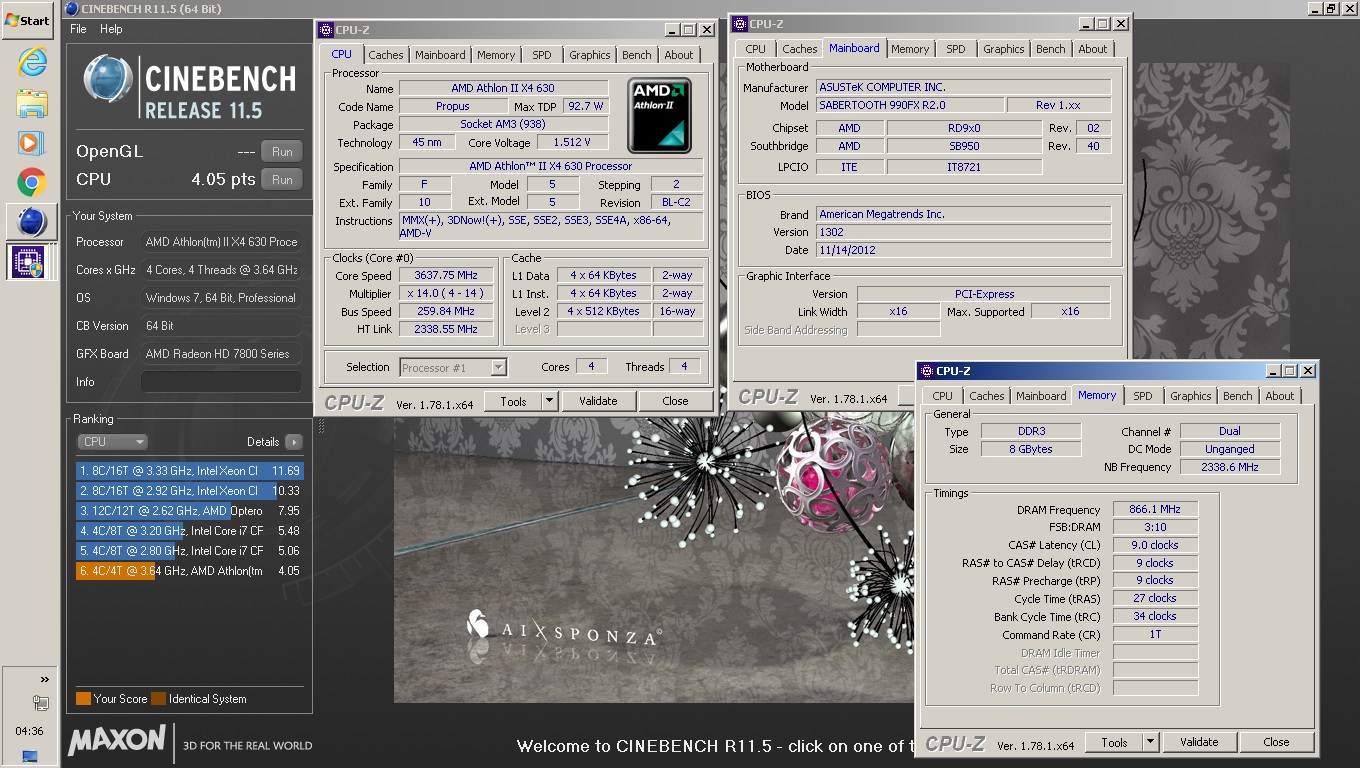Click the motherboard model SABERTOOTH 990FX R2.0
The height and width of the screenshot is (768, 1360).
(909, 105)
